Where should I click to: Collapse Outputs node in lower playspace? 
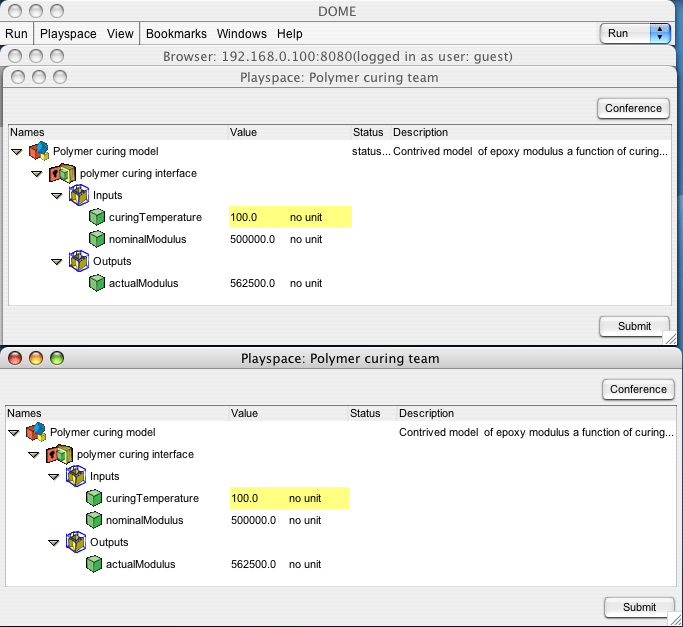pos(54,542)
